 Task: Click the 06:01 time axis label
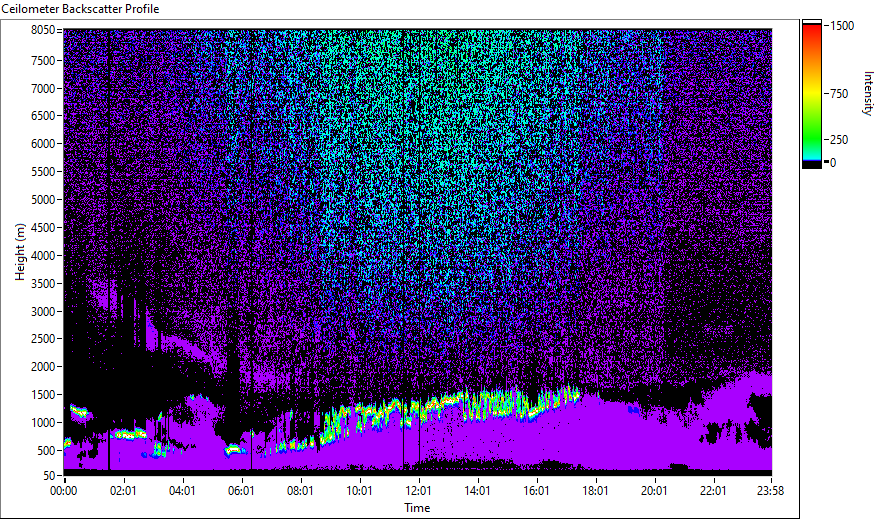pyautogui.click(x=241, y=491)
